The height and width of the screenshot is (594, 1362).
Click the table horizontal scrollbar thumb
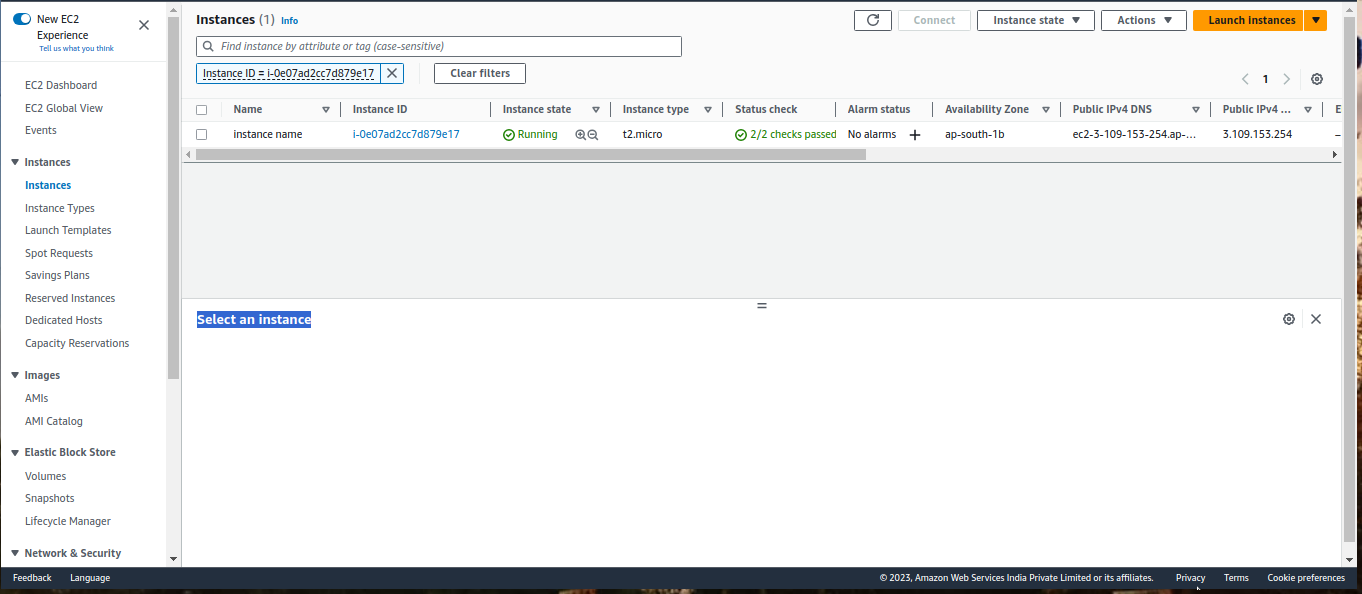[x=530, y=155]
